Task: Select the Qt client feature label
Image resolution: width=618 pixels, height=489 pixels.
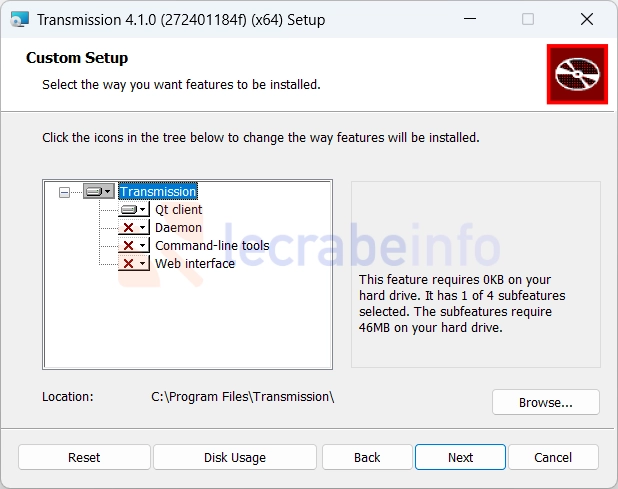Action: click(x=178, y=210)
